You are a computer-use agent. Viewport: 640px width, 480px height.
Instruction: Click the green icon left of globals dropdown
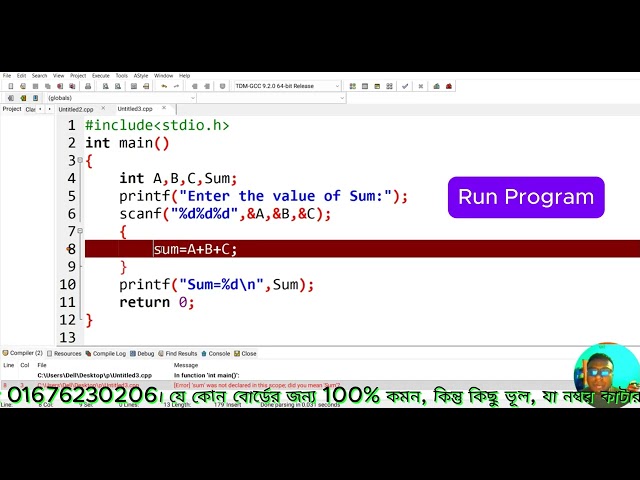(23, 98)
